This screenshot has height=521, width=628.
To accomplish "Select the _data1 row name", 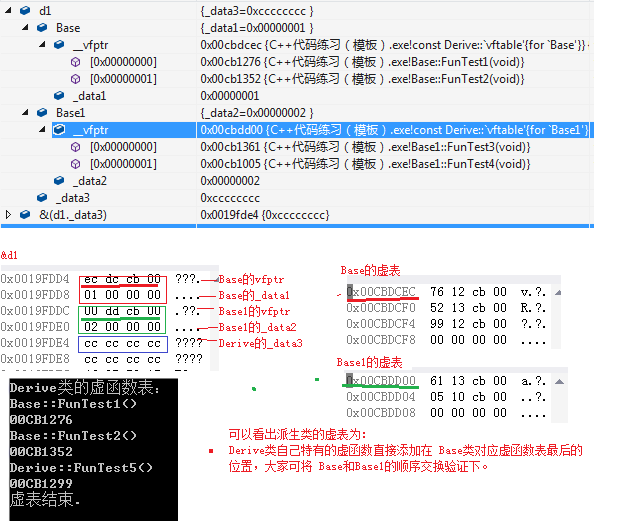I will point(90,96).
